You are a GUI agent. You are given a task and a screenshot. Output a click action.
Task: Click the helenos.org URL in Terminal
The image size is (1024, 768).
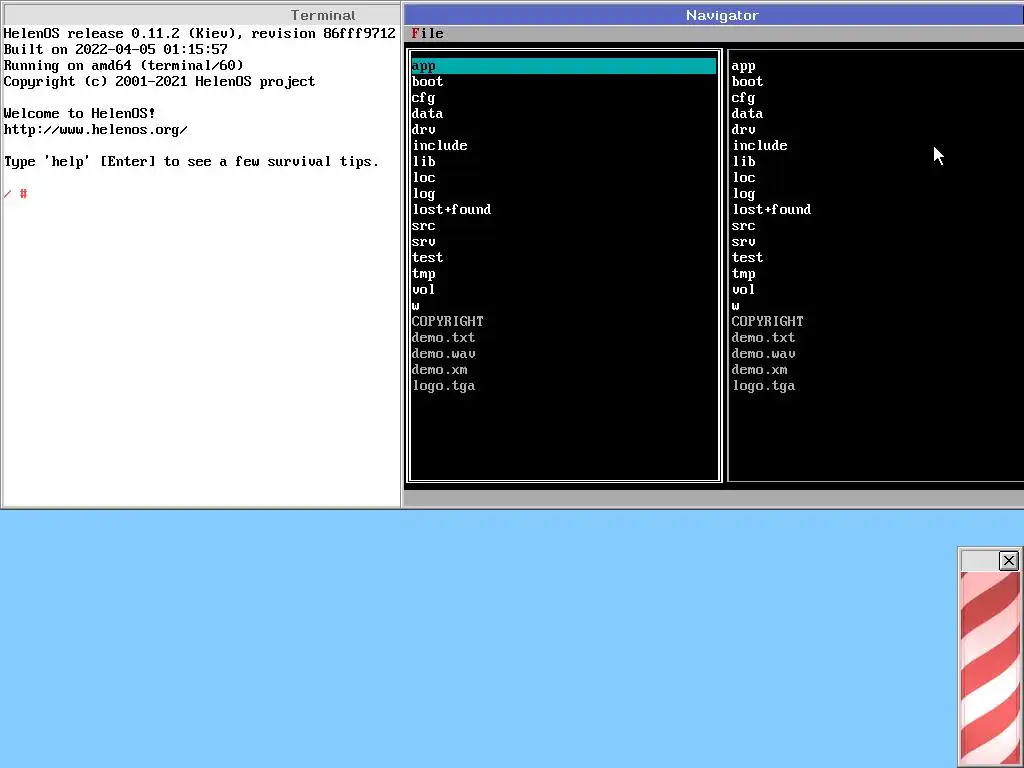95,129
